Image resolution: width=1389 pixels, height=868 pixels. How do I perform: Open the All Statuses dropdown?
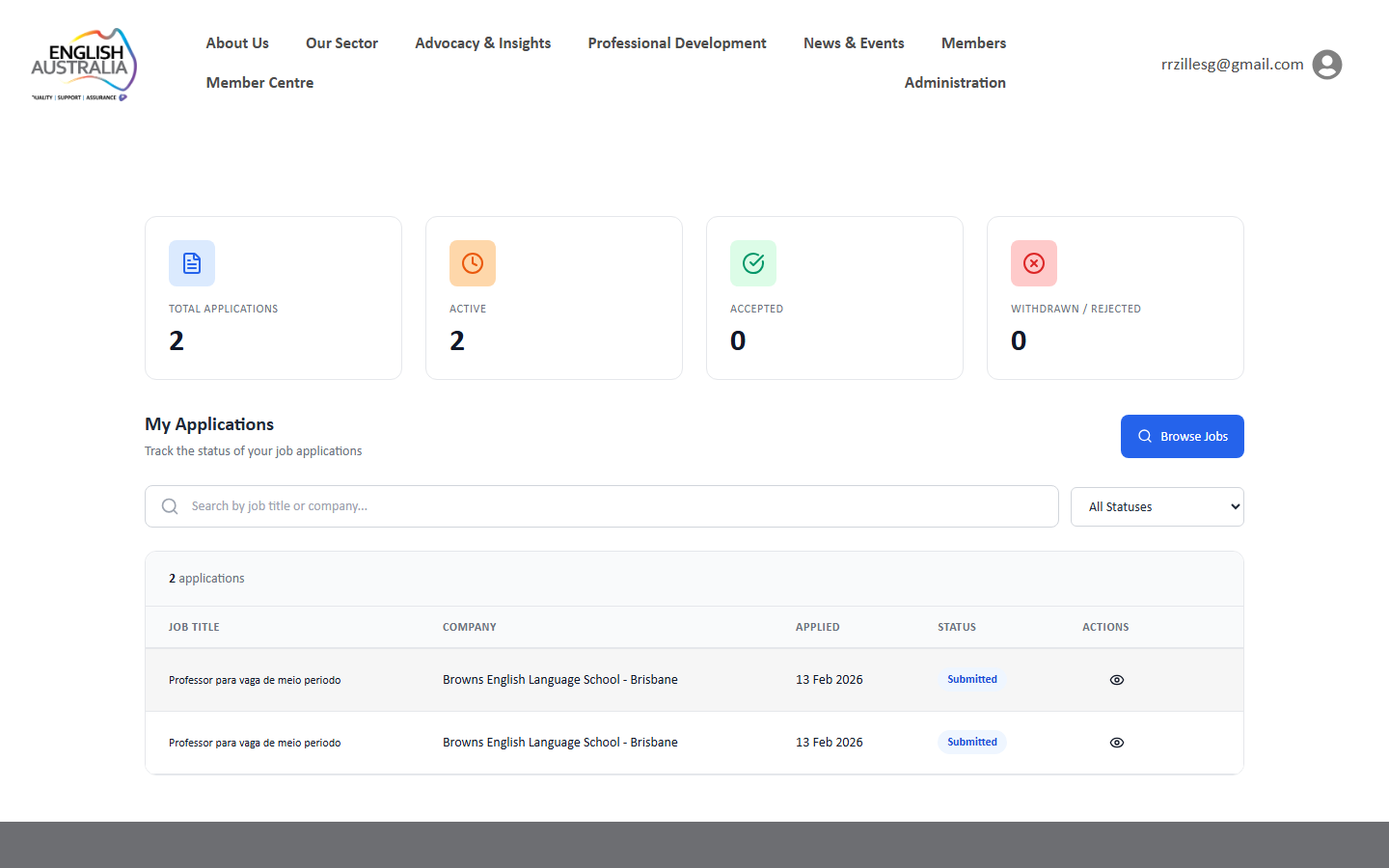pos(1157,506)
